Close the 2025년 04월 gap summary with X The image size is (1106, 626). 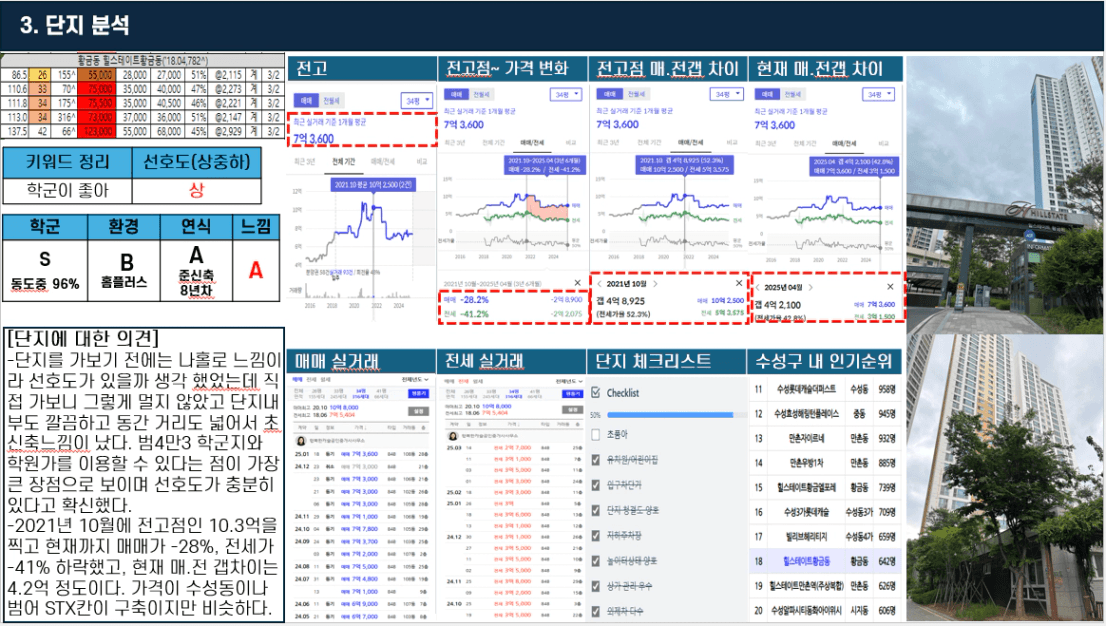pos(889,287)
